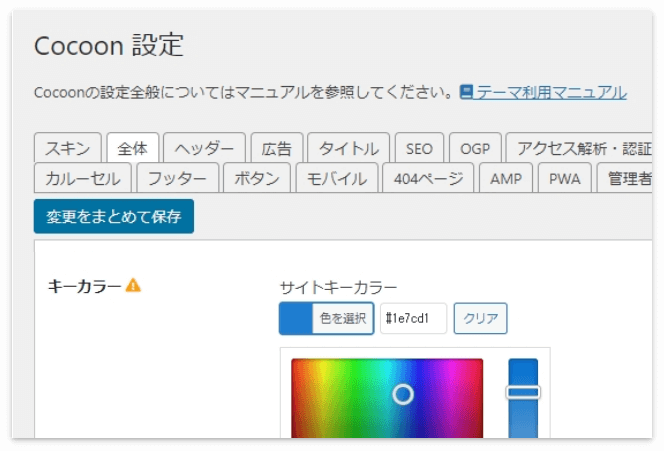Click the color picker circle handle
Screen dimensions: 664x451
coord(403,394)
